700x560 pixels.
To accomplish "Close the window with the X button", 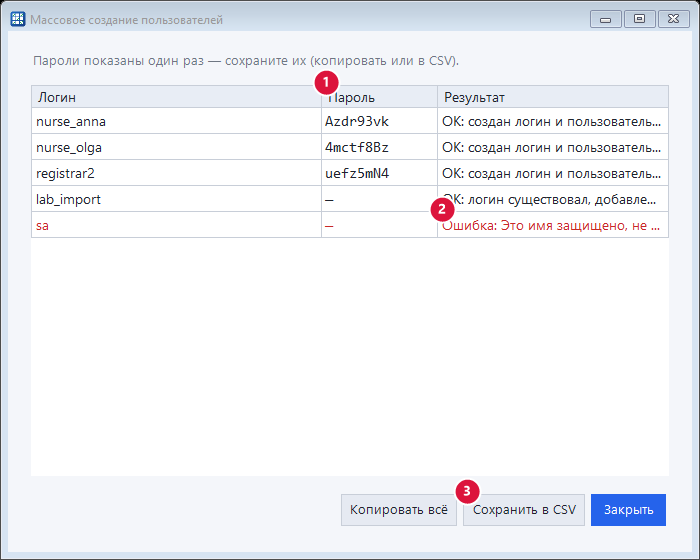I will coord(674,19).
